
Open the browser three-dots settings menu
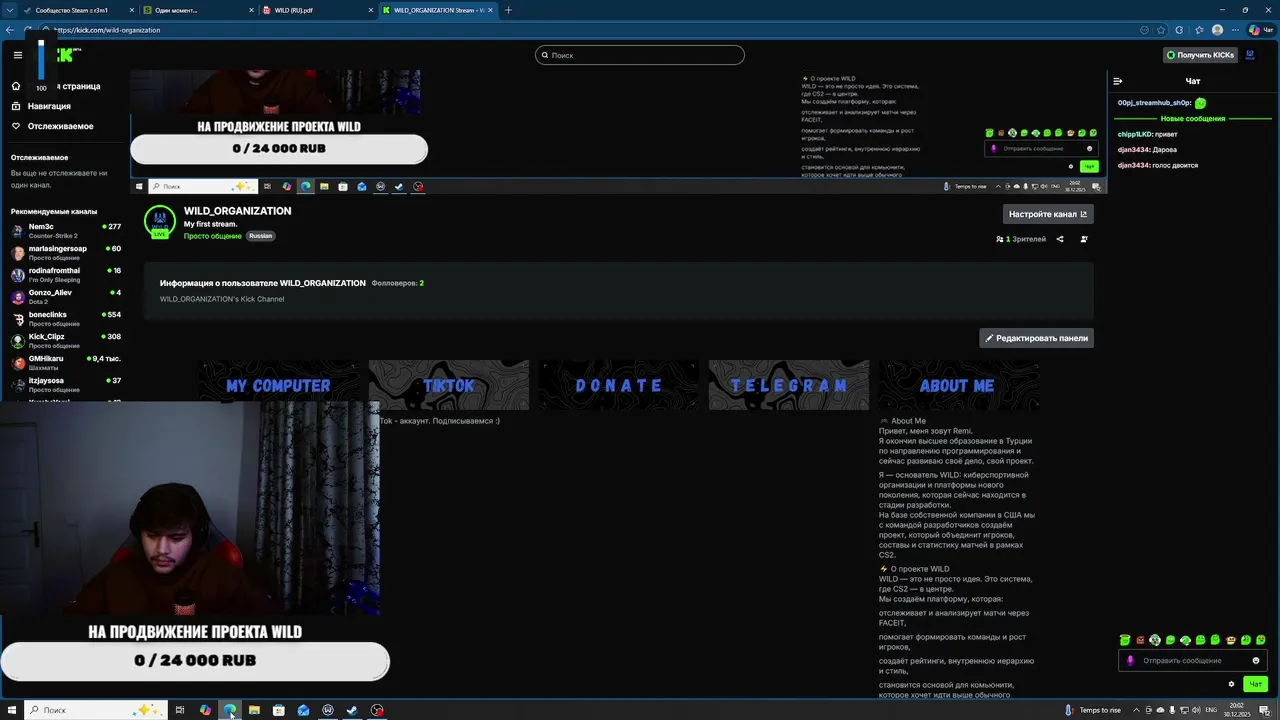1235,30
